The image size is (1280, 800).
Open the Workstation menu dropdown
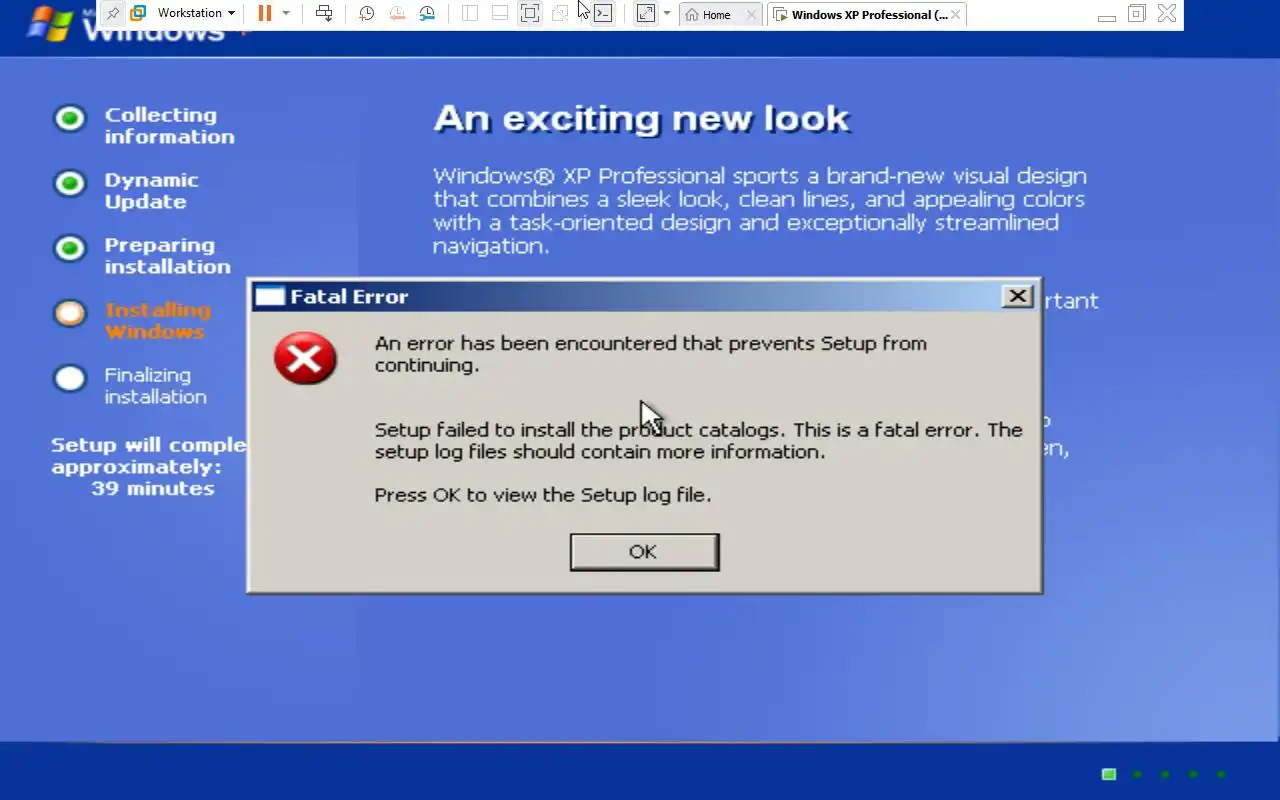[x=195, y=13]
